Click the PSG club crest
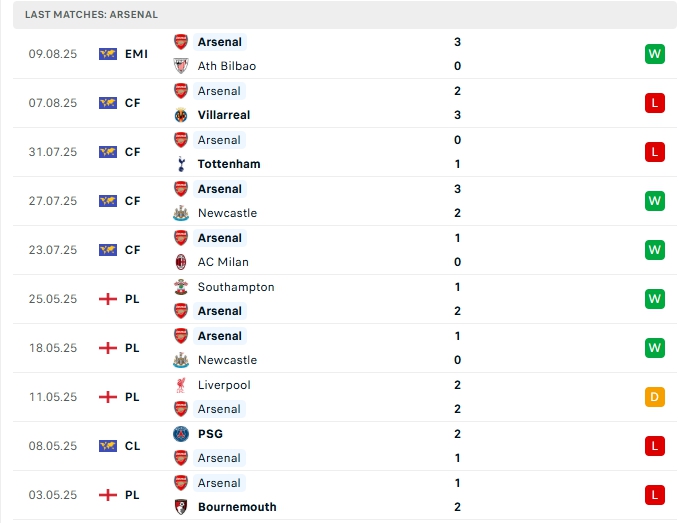689x523 pixels. coord(181,434)
